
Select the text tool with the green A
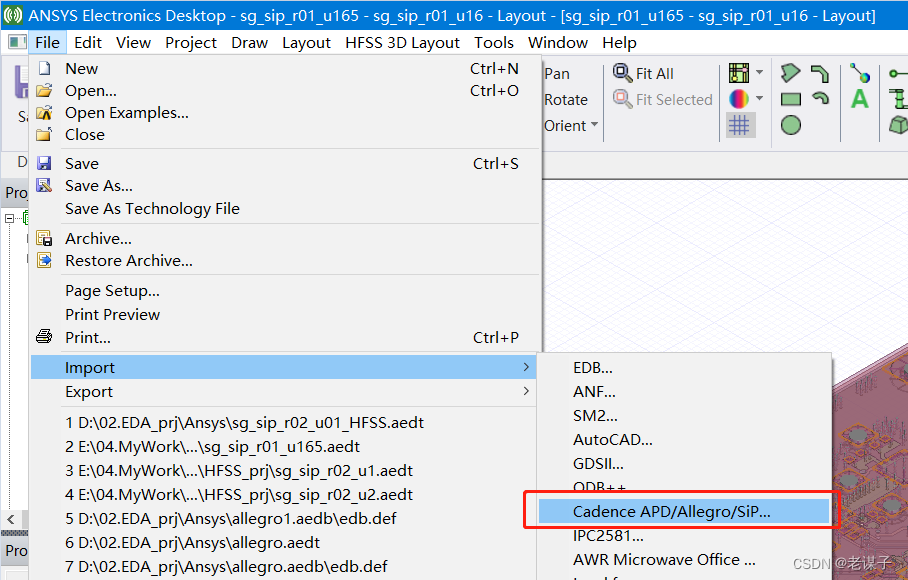click(860, 98)
